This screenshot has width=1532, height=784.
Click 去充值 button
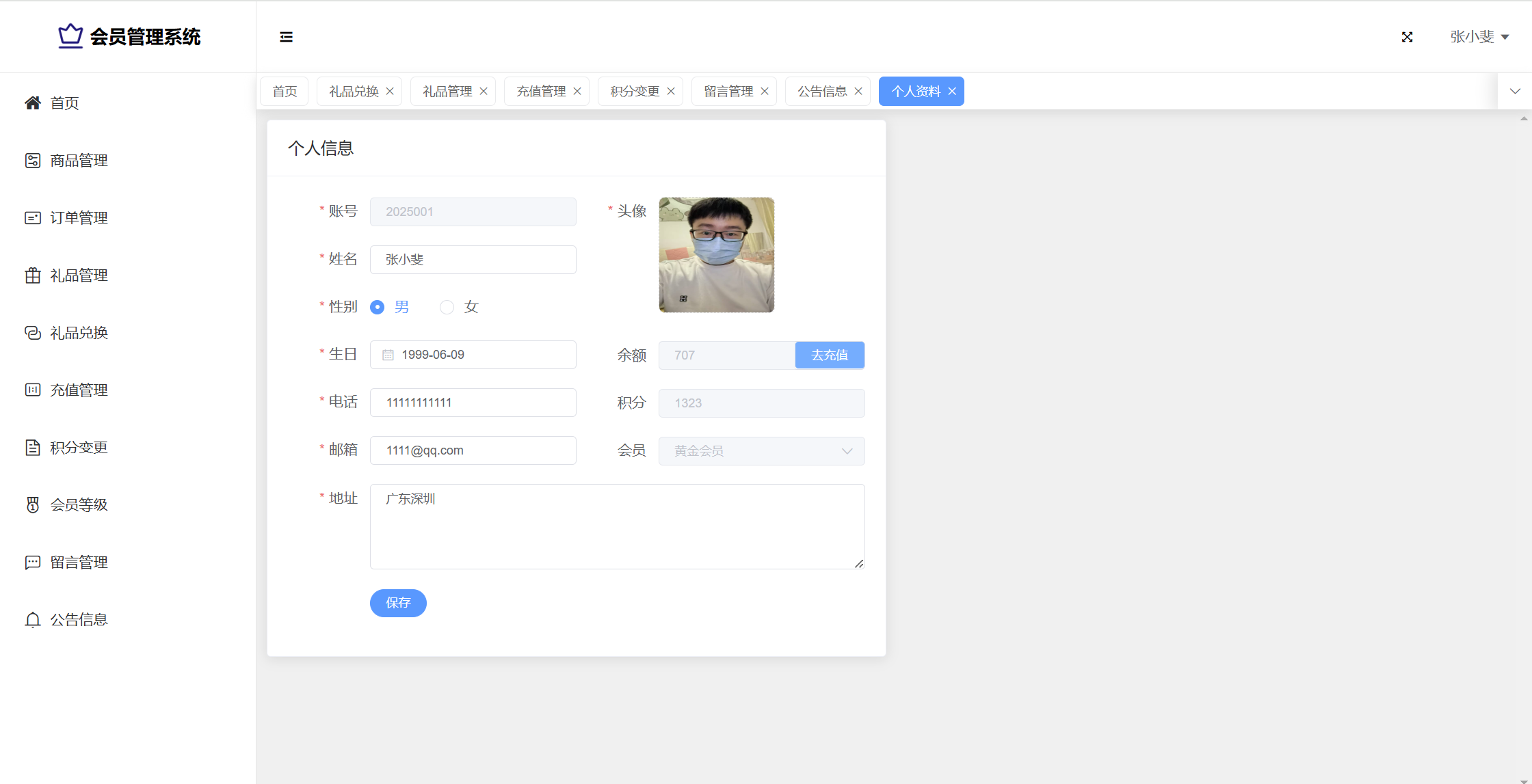830,355
